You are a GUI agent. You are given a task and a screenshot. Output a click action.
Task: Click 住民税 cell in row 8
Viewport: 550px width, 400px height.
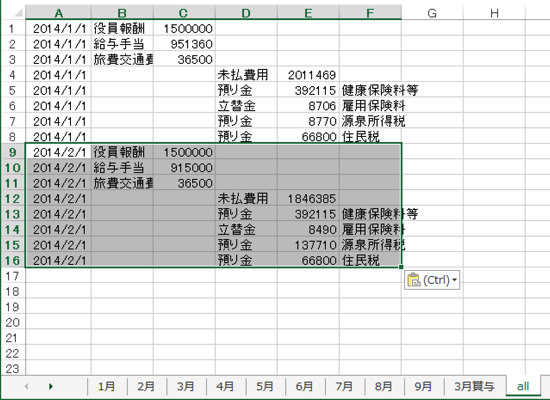point(370,136)
